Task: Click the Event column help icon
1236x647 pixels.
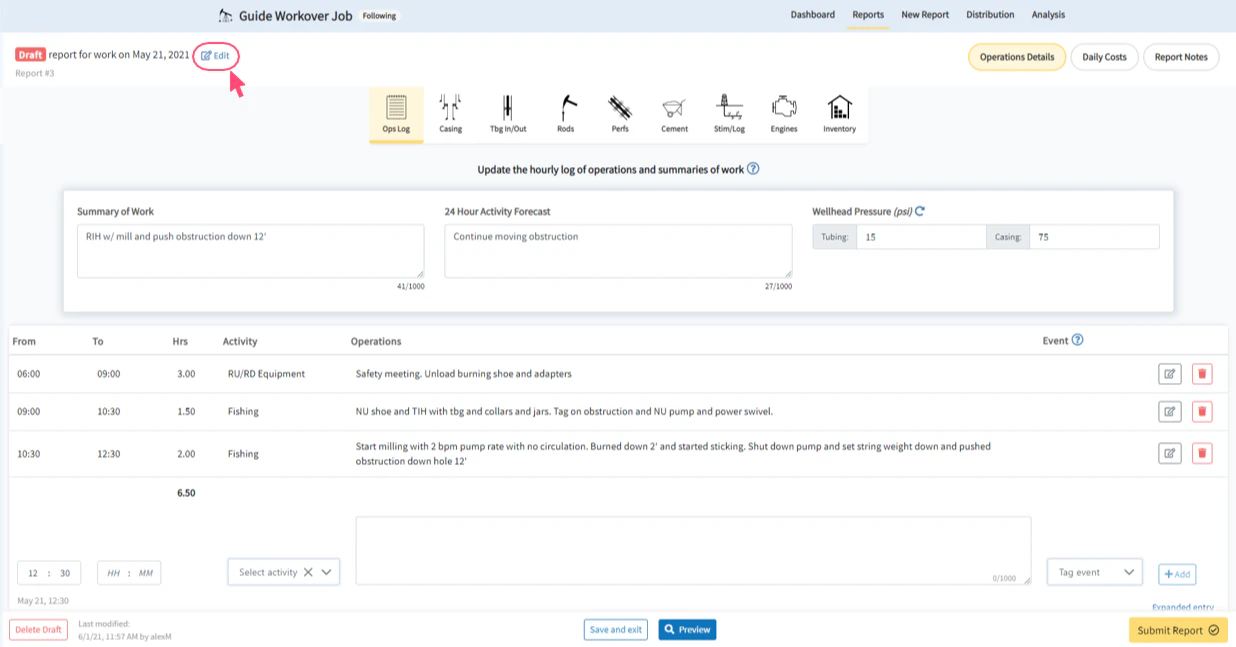Action: [x=1077, y=340]
